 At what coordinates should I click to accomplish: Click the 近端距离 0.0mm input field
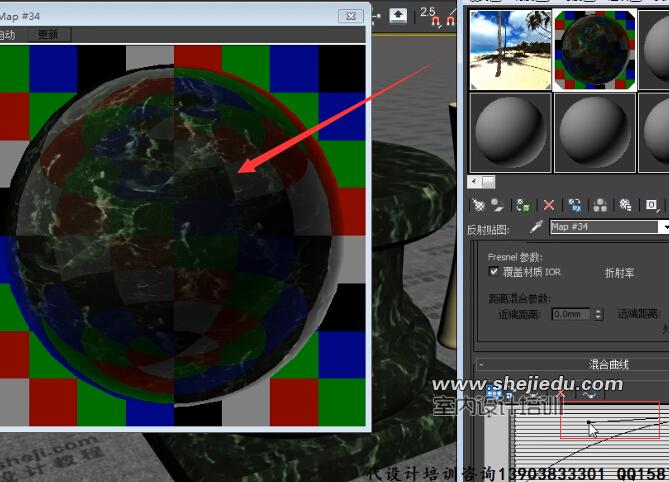571,314
